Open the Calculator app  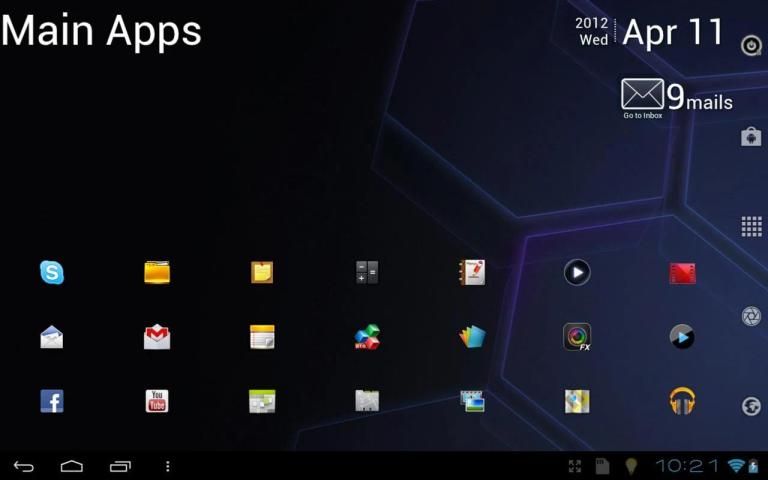coord(367,272)
